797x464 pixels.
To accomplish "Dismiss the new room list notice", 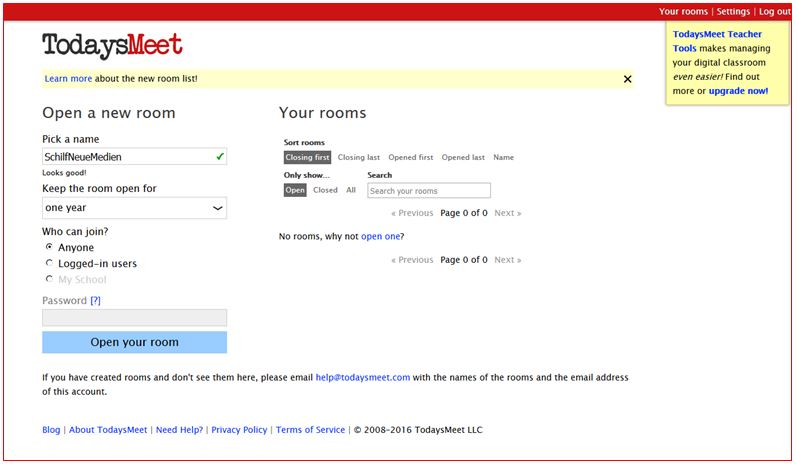I will 627,79.
